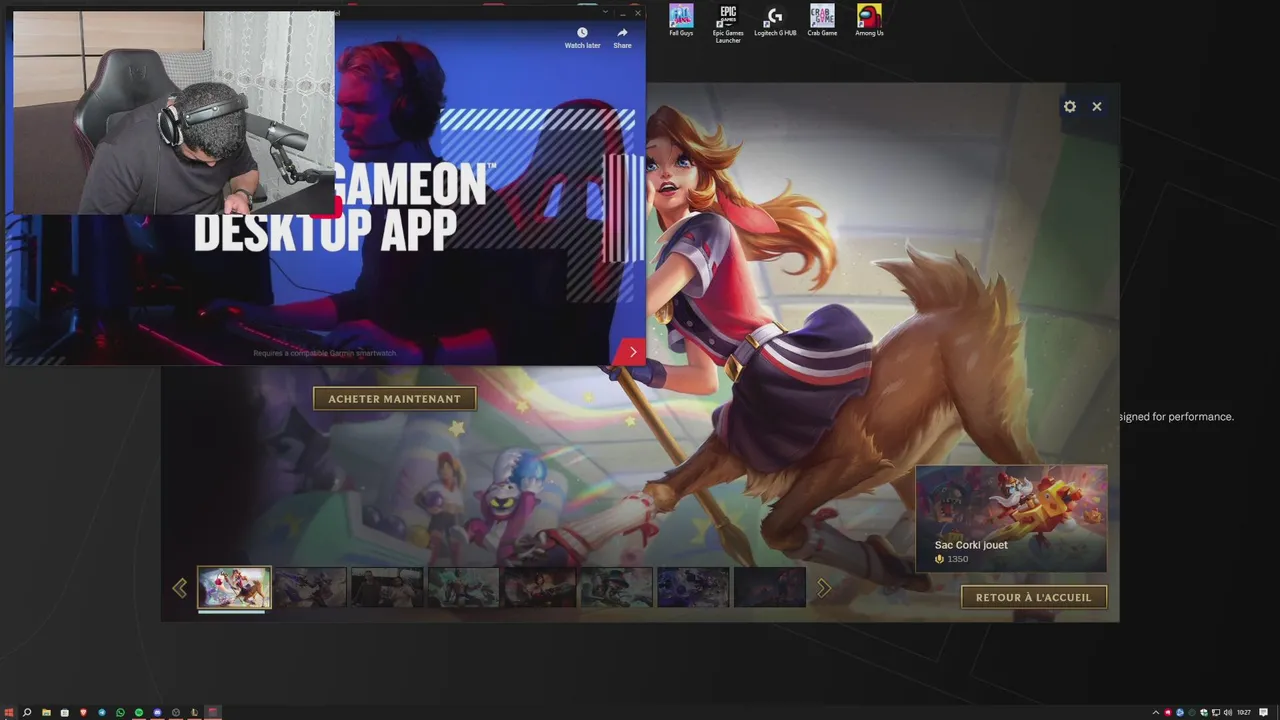Screen dimensions: 1280x720
Task: Select the eighth dark carousel thumbnail
Action: pyautogui.click(x=770, y=588)
